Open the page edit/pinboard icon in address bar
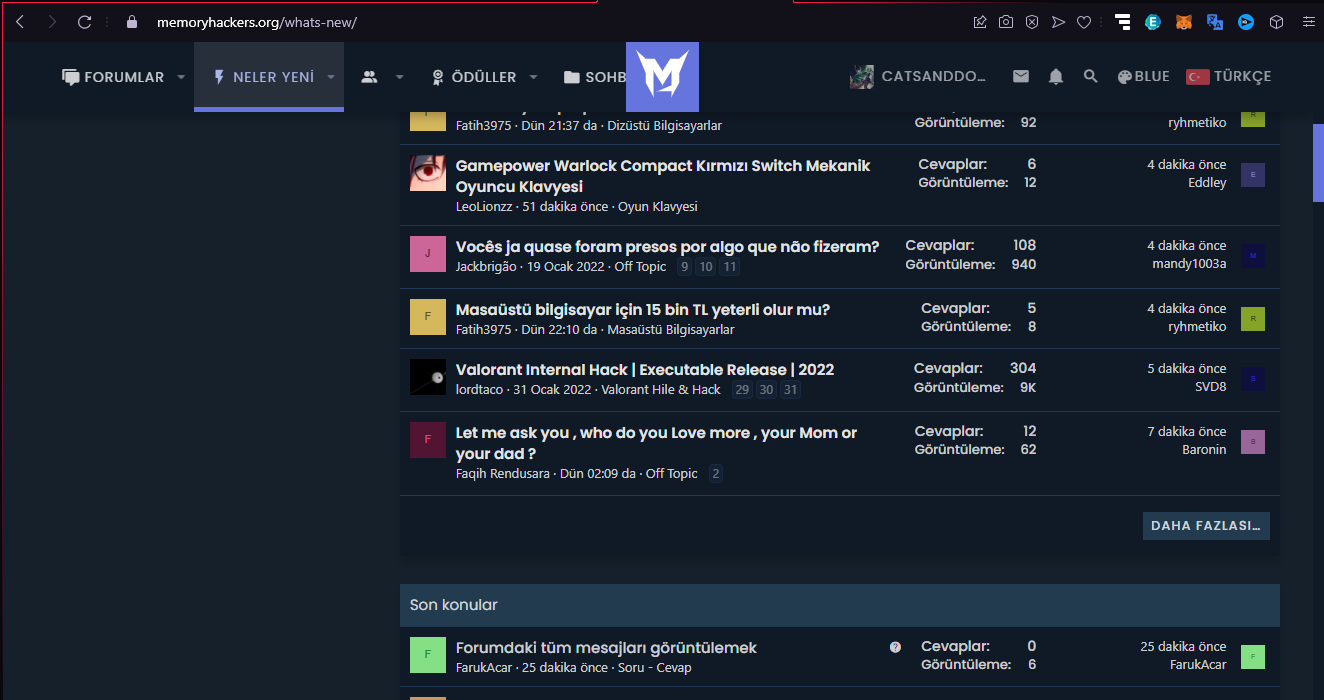The image size is (1324, 700). tap(980, 21)
